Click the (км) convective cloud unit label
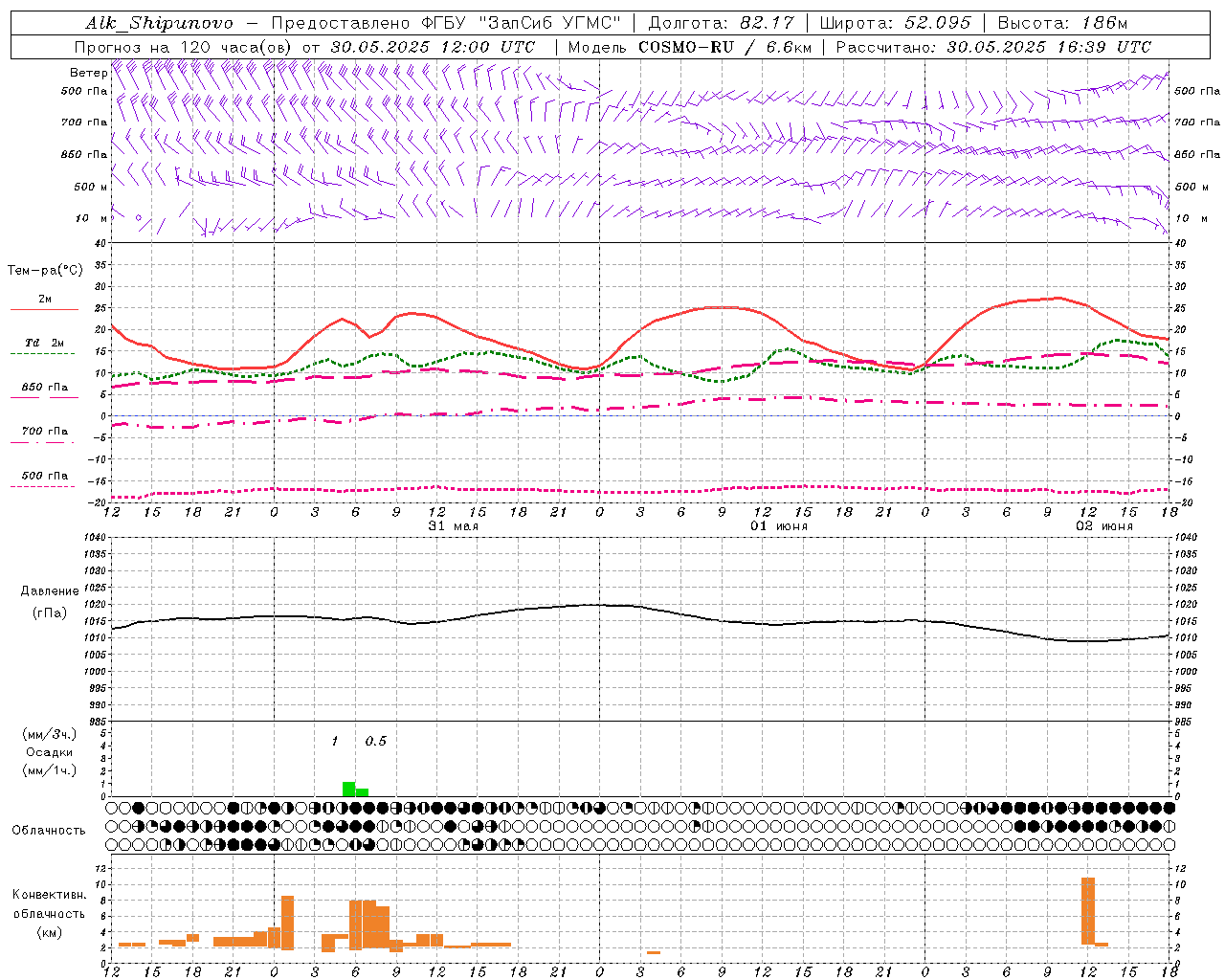Image resolution: width=1225 pixels, height=980 pixels. pyautogui.click(x=49, y=932)
